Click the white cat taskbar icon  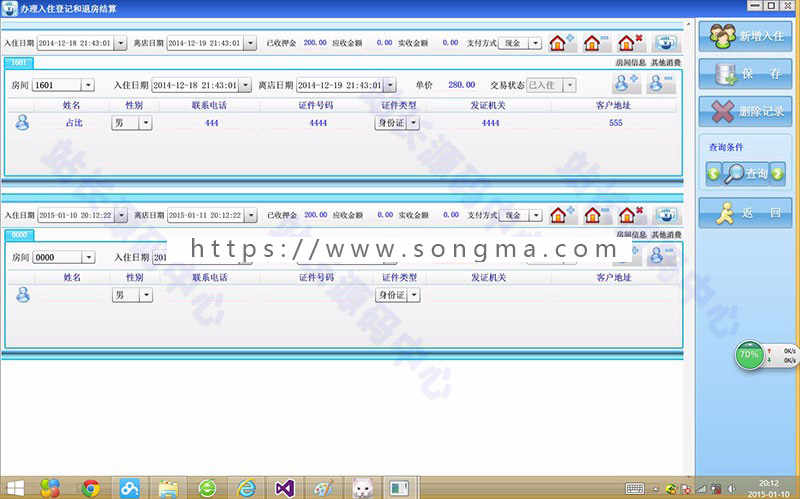(363, 488)
